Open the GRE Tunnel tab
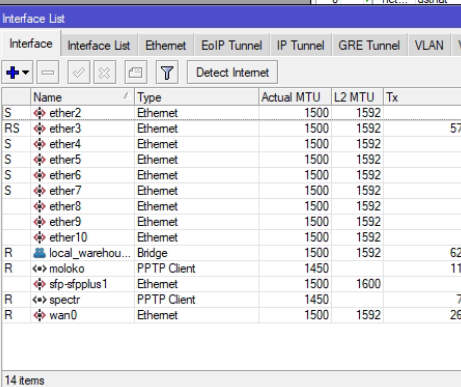 click(x=369, y=45)
